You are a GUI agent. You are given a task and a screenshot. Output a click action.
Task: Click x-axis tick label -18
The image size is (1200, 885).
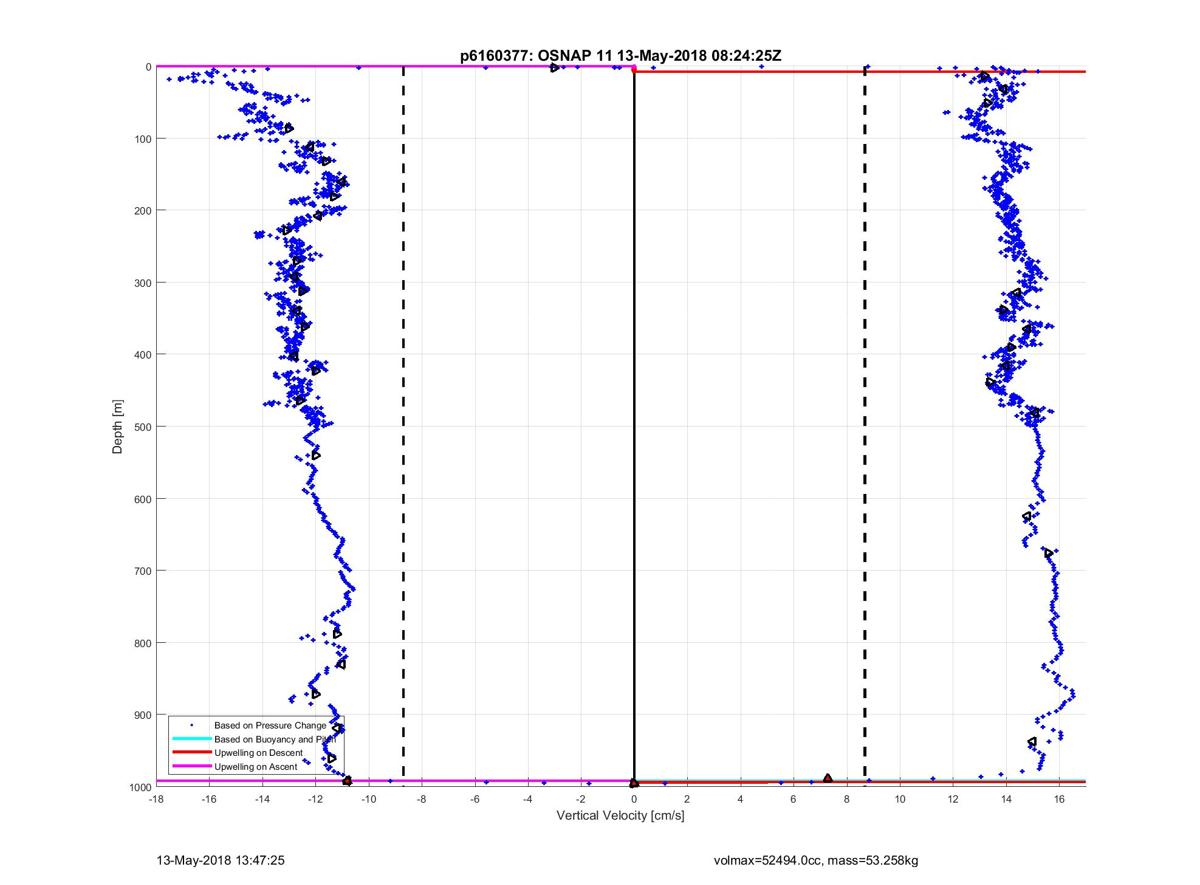tap(156, 799)
